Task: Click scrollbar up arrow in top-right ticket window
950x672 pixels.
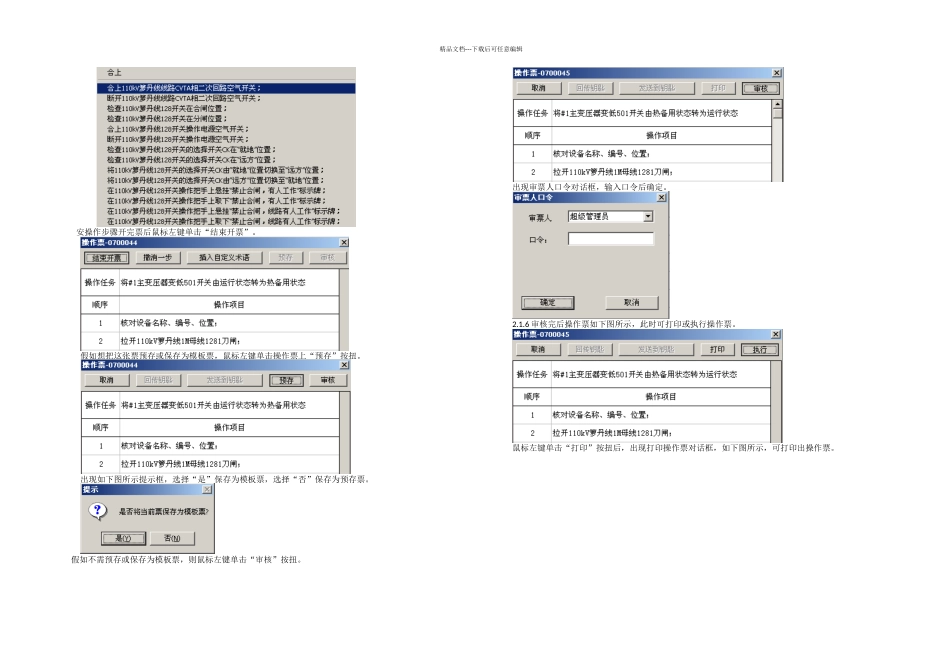Action: point(777,106)
